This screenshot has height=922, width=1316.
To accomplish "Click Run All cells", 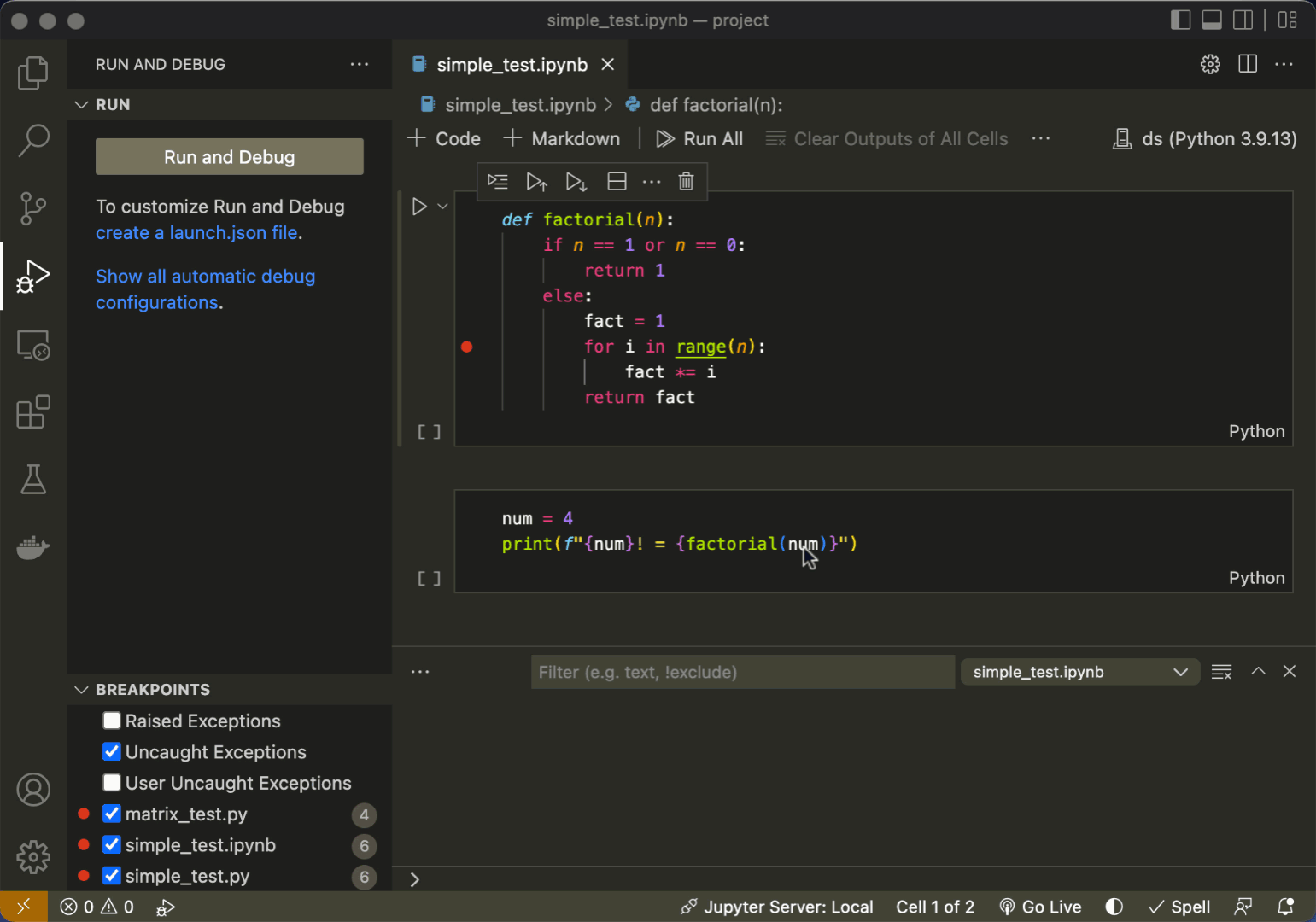I will point(699,138).
